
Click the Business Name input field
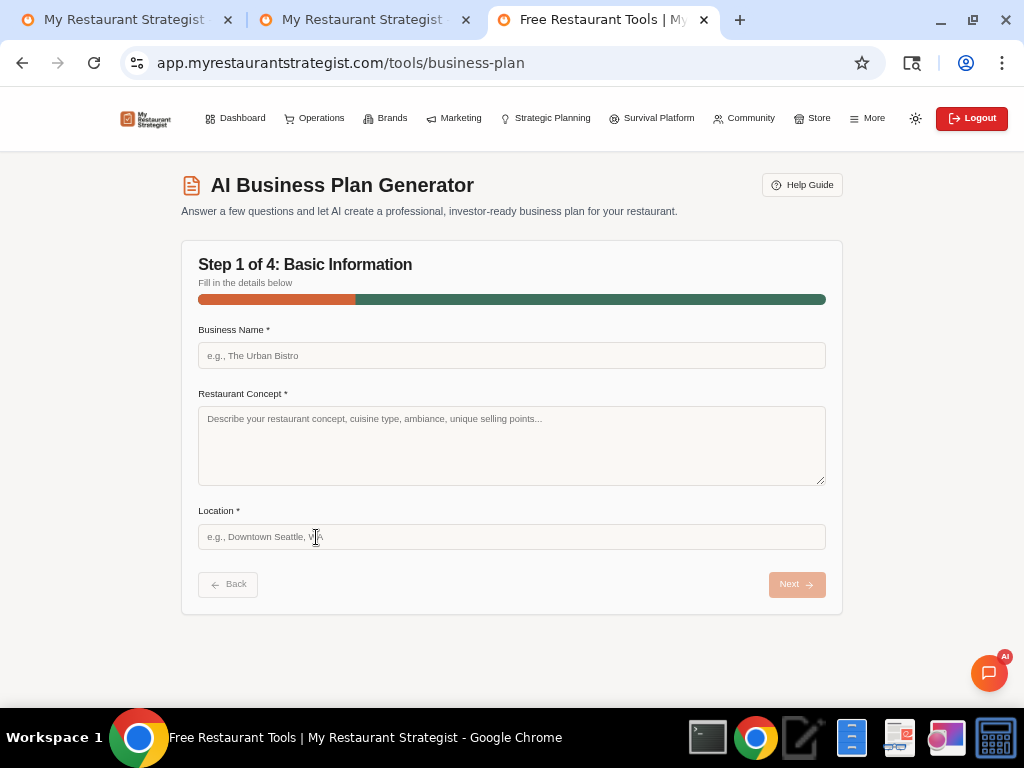[x=512, y=355]
